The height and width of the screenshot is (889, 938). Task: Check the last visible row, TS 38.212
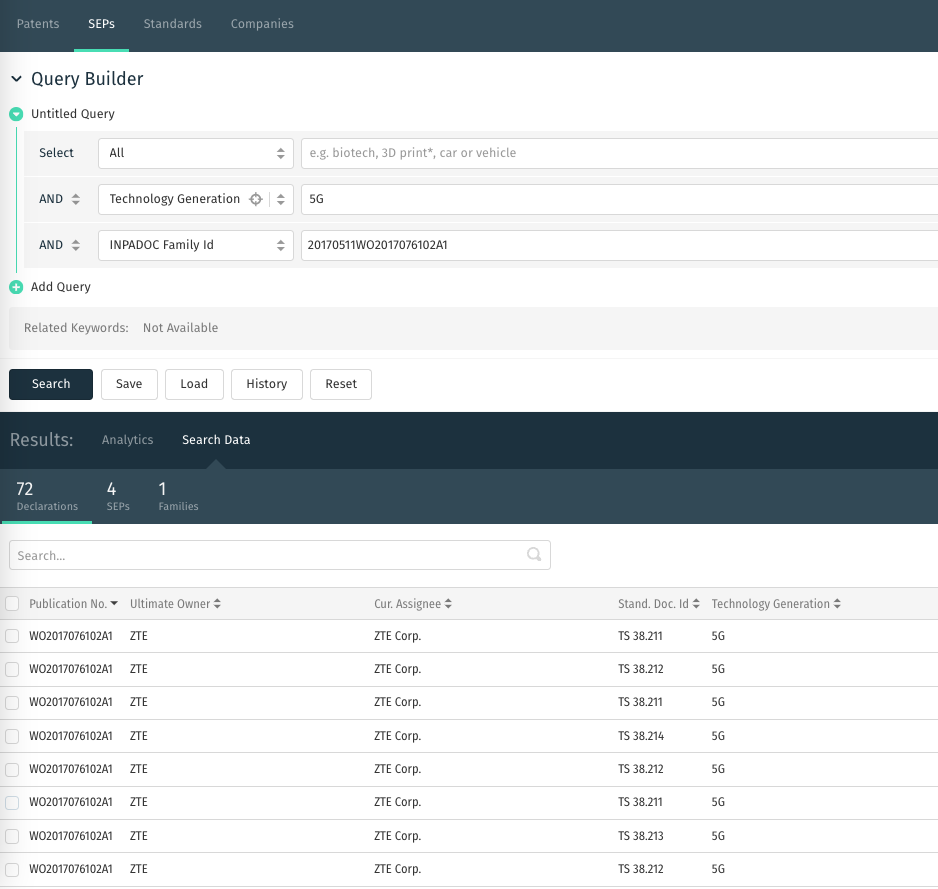[x=12, y=869]
